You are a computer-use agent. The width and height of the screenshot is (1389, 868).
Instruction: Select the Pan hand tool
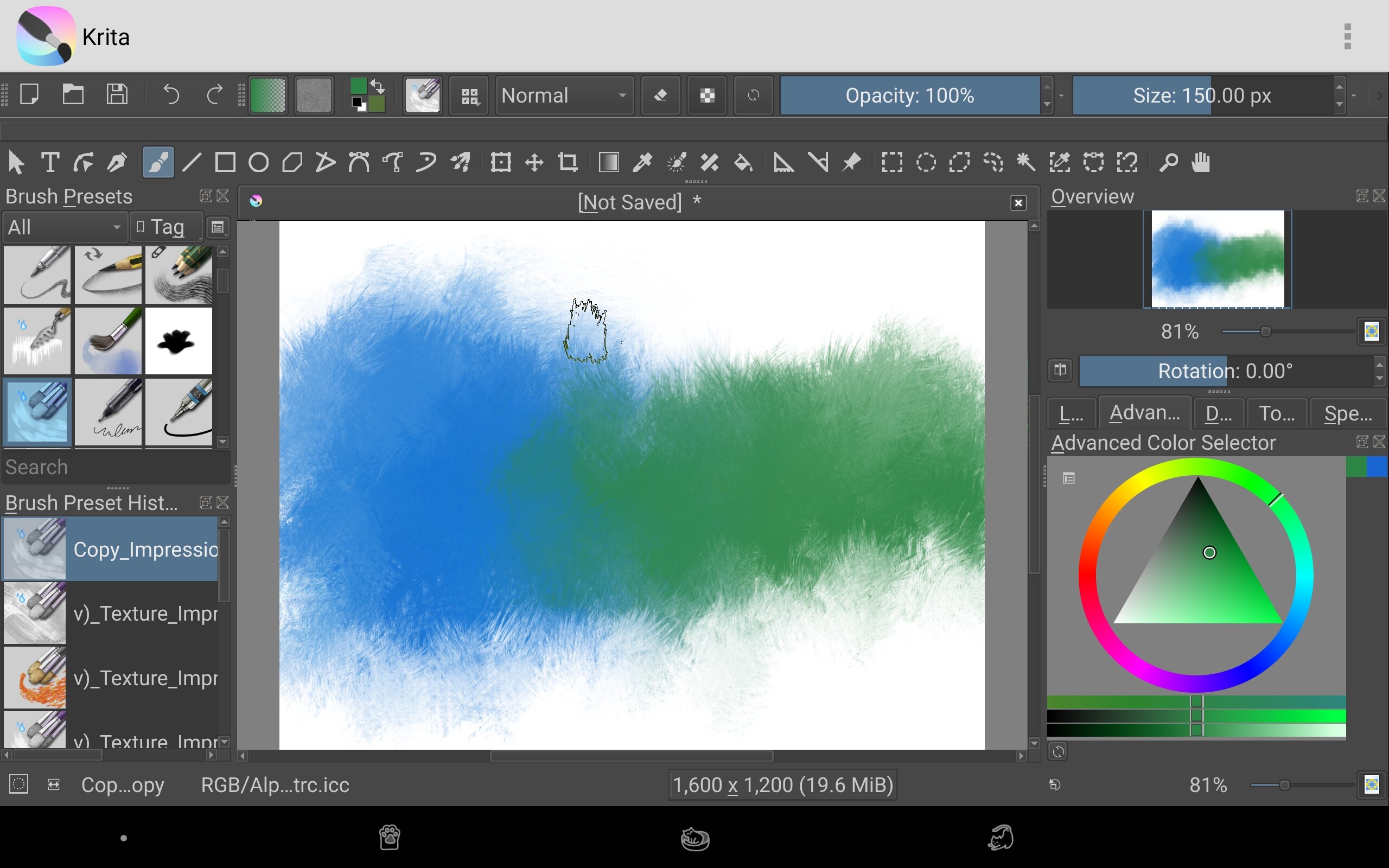(1201, 162)
